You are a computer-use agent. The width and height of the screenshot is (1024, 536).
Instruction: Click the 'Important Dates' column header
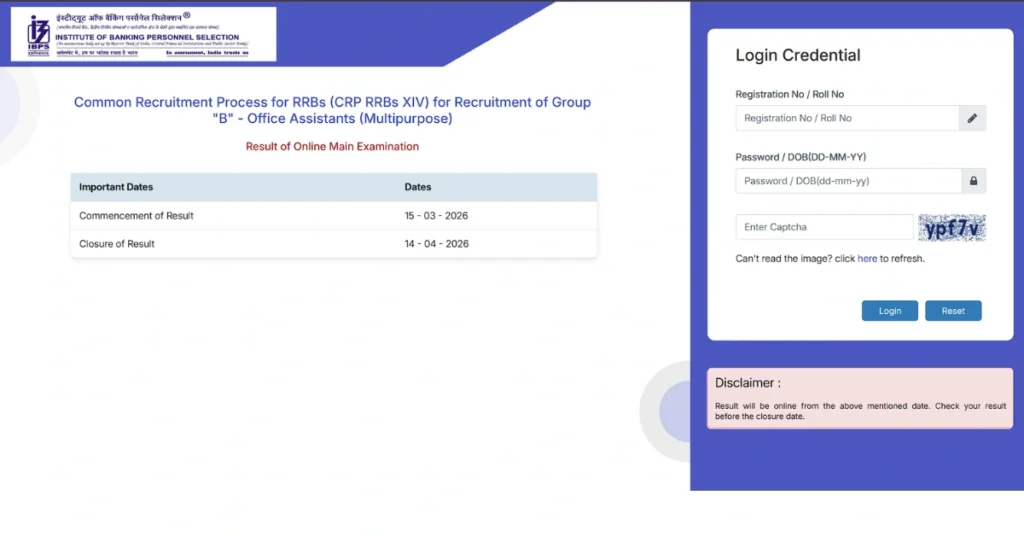click(x=116, y=187)
